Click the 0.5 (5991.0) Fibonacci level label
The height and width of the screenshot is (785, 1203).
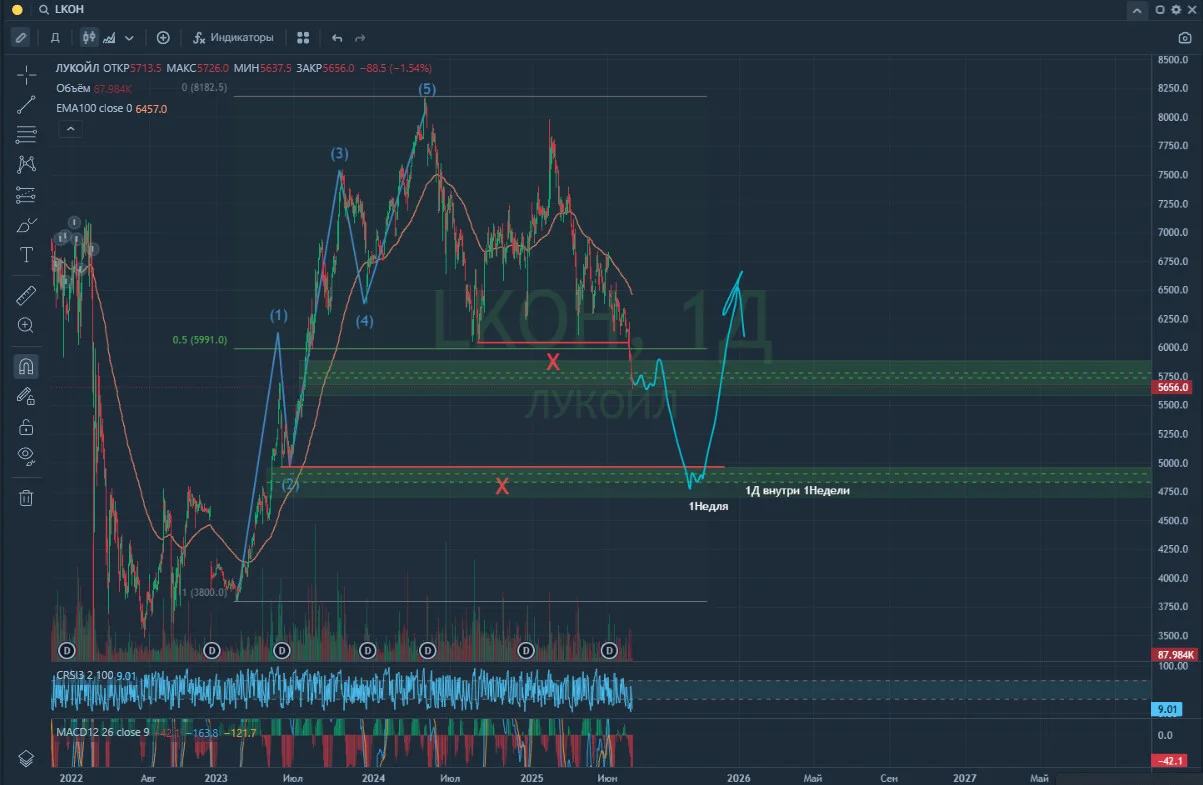pyautogui.click(x=200, y=340)
